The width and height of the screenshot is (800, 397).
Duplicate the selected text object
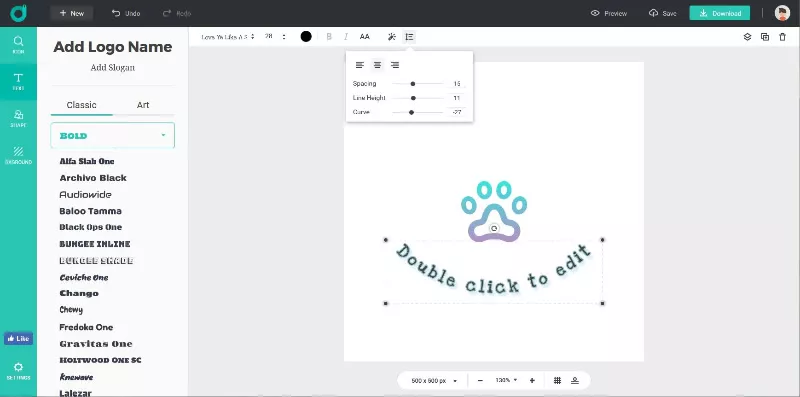coord(765,37)
